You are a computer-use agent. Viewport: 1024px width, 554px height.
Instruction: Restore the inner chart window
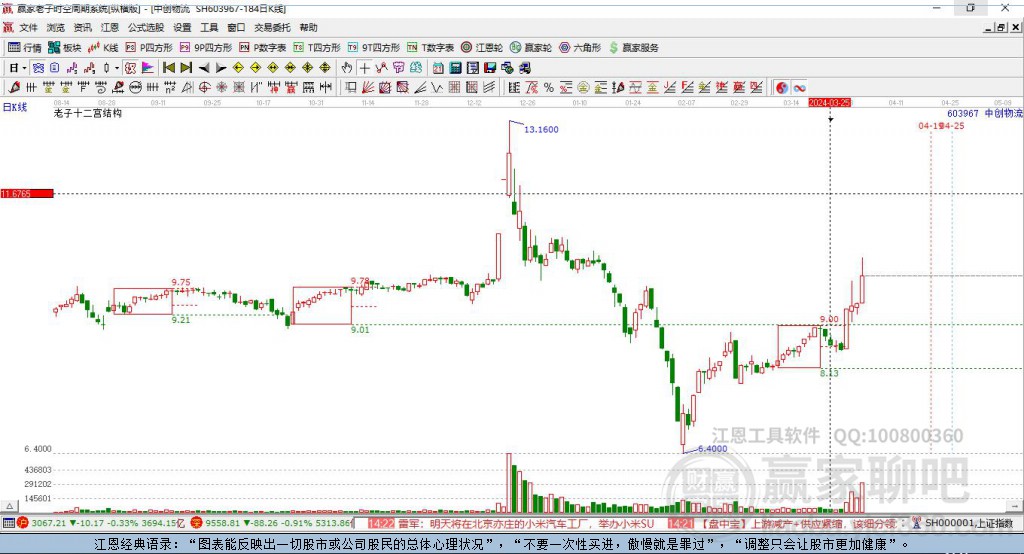(x=1001, y=27)
